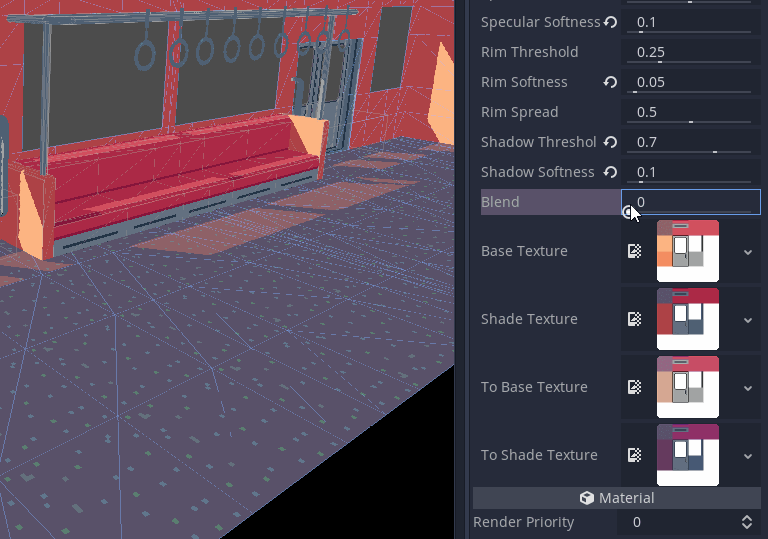Open Shade Texture dropdown arrow
Screen dimensions: 768x539
pos(747,320)
